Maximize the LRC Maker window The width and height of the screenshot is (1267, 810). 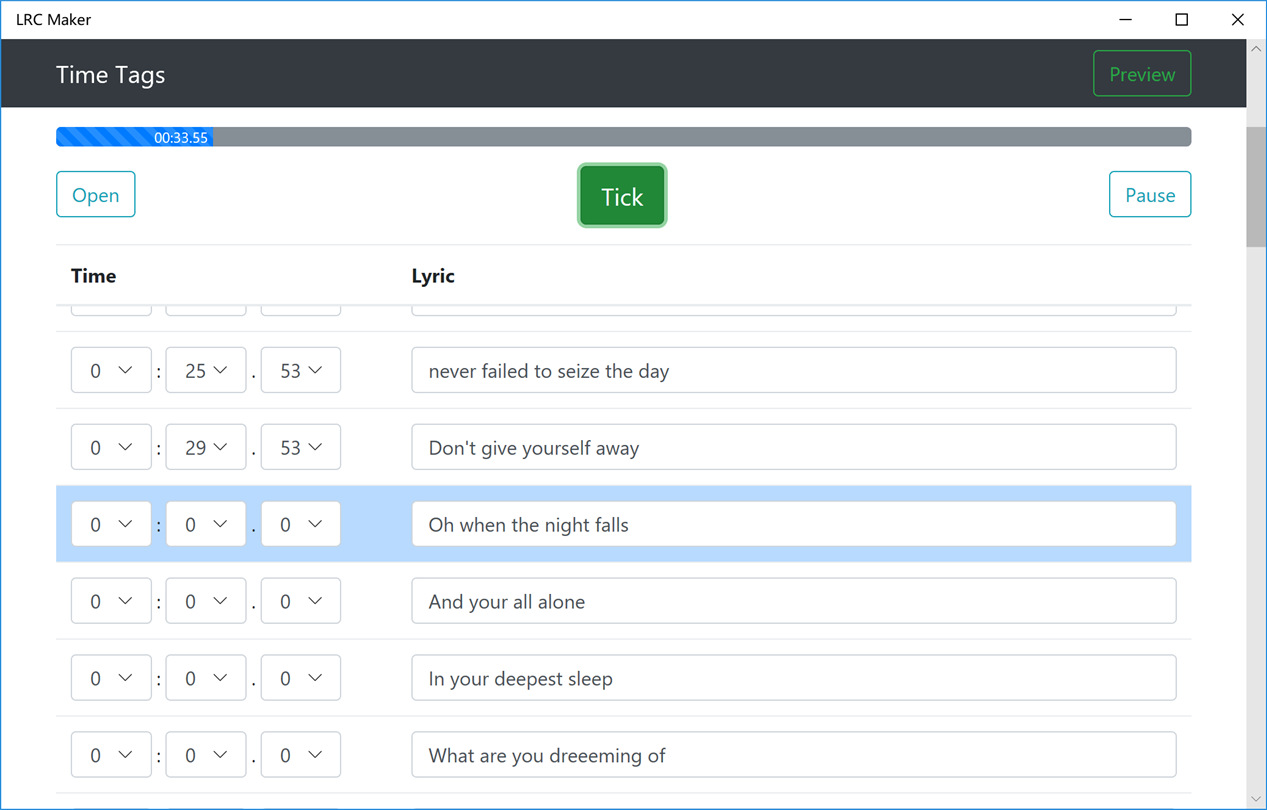(1182, 19)
